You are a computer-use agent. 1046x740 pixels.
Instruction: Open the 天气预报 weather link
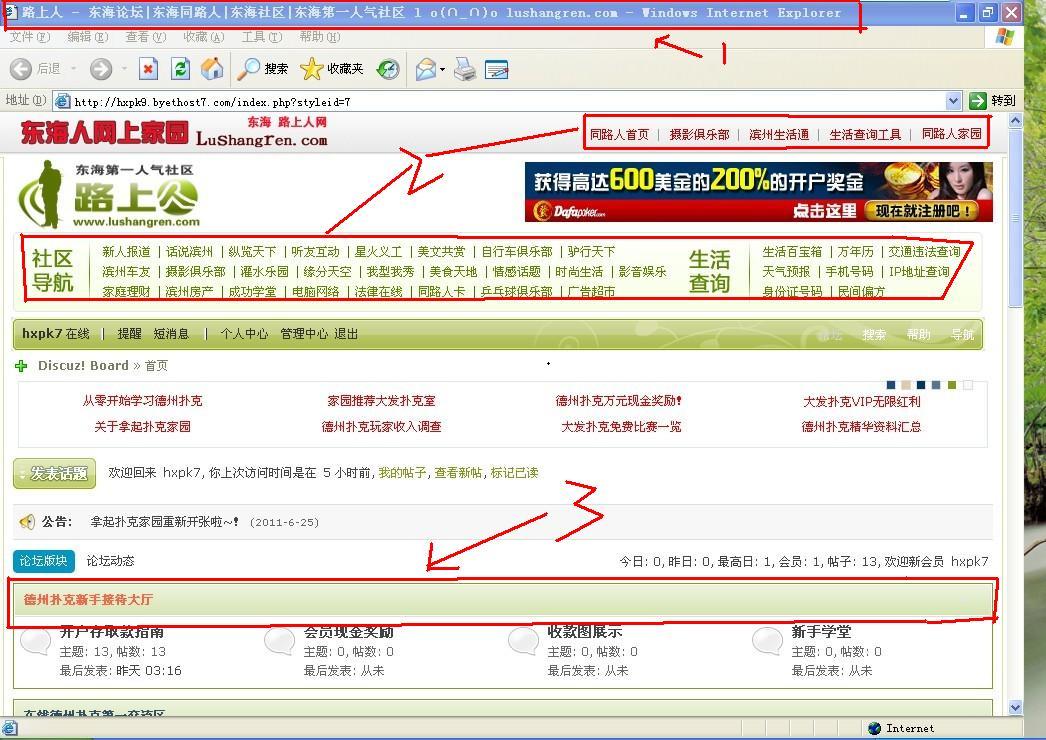pyautogui.click(x=786, y=272)
